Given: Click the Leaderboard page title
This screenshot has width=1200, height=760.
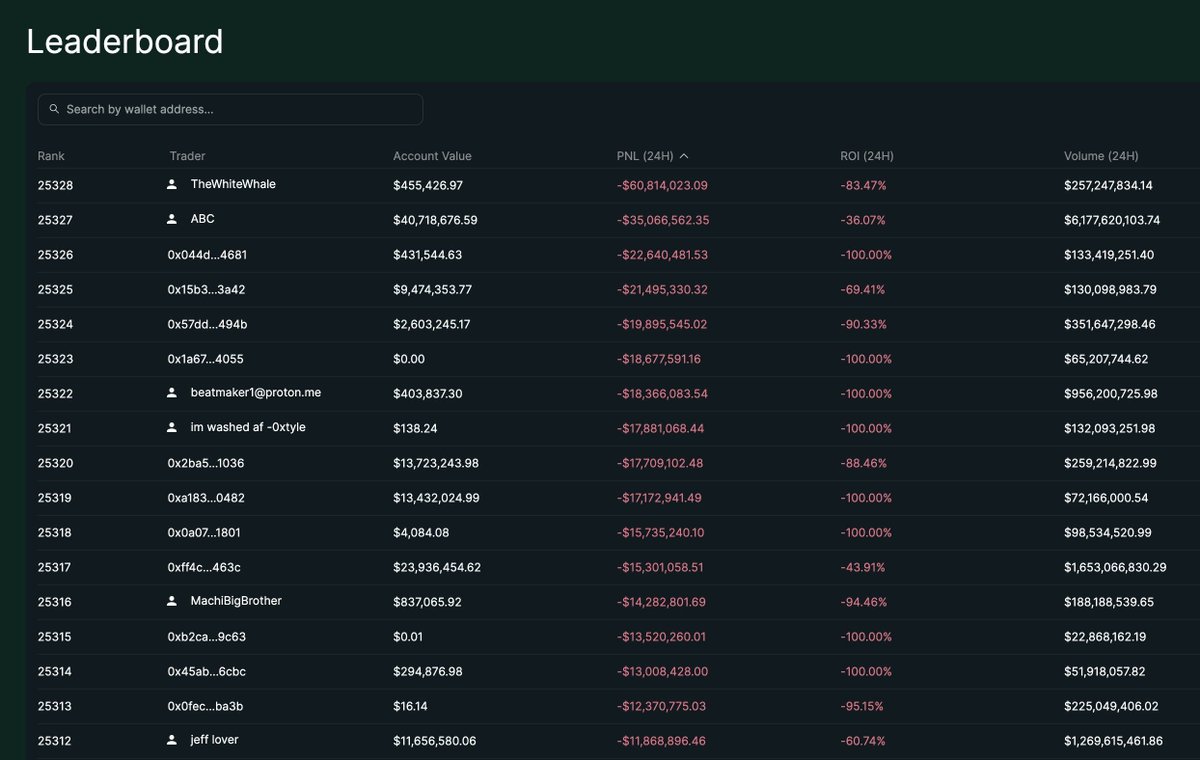Looking at the screenshot, I should (x=124, y=43).
